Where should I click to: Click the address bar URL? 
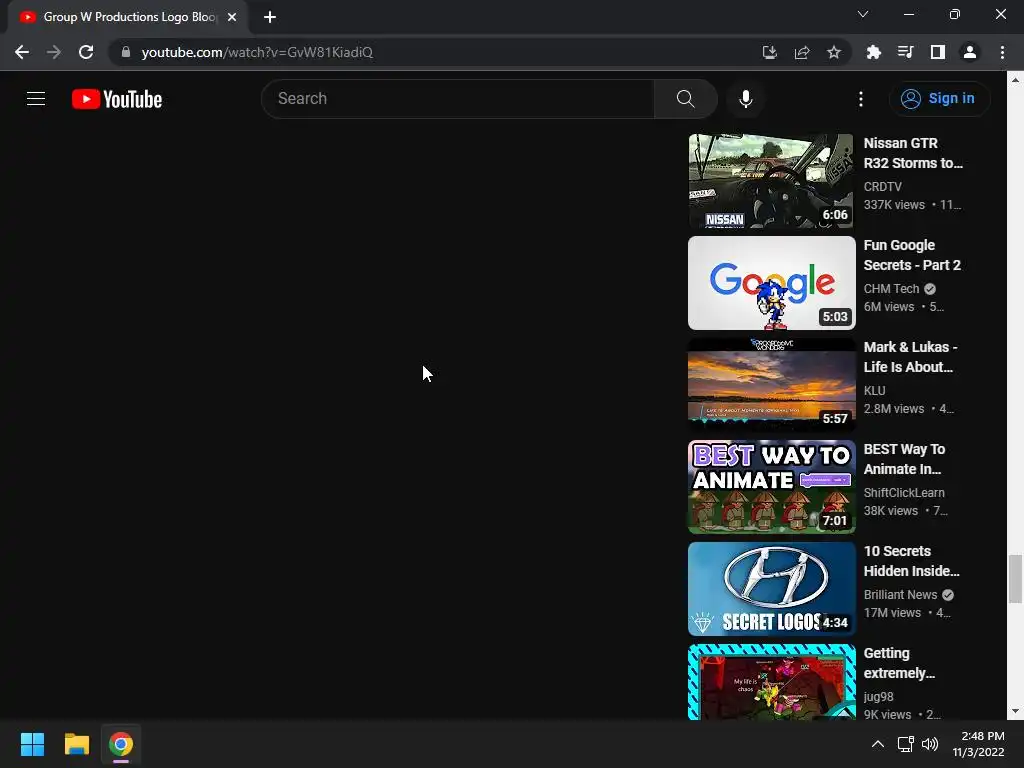(x=257, y=52)
